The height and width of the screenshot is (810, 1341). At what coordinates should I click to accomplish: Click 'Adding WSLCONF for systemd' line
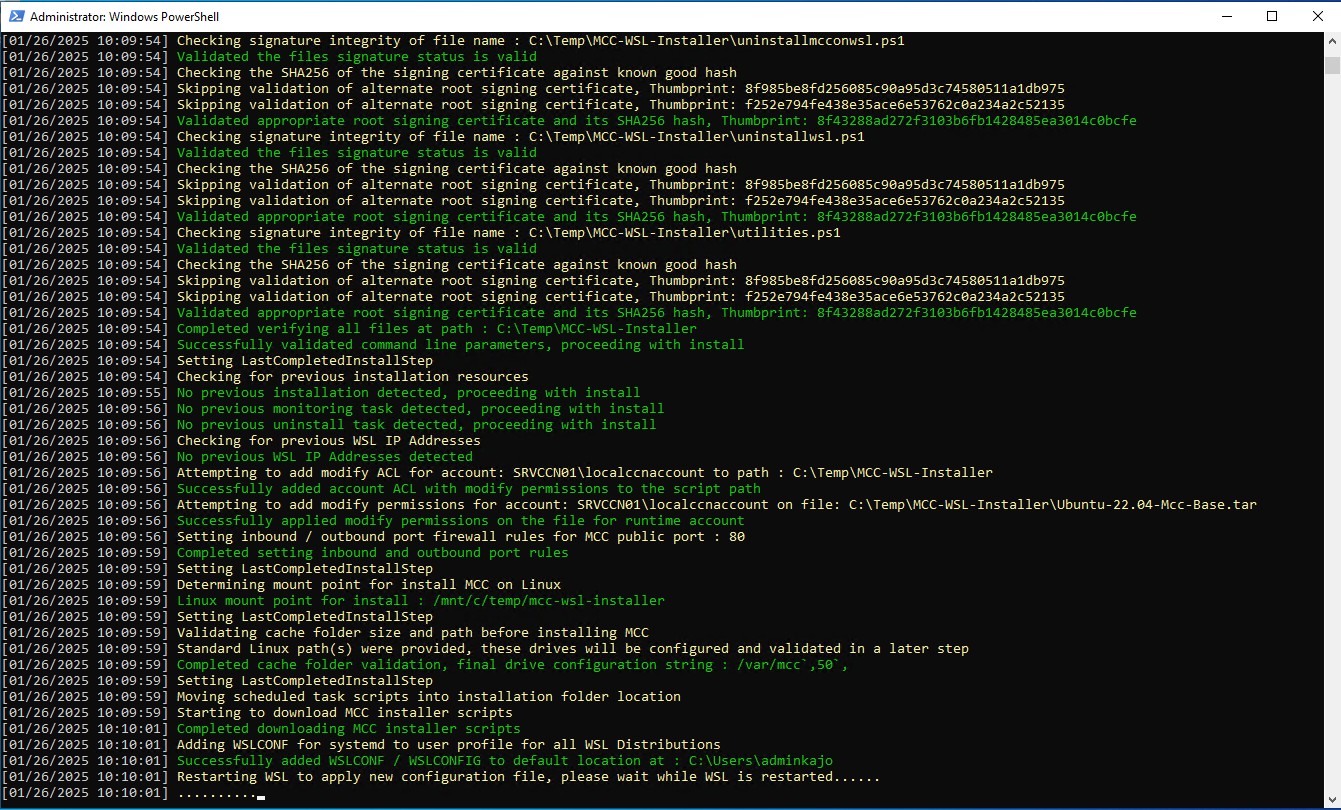coord(361,745)
